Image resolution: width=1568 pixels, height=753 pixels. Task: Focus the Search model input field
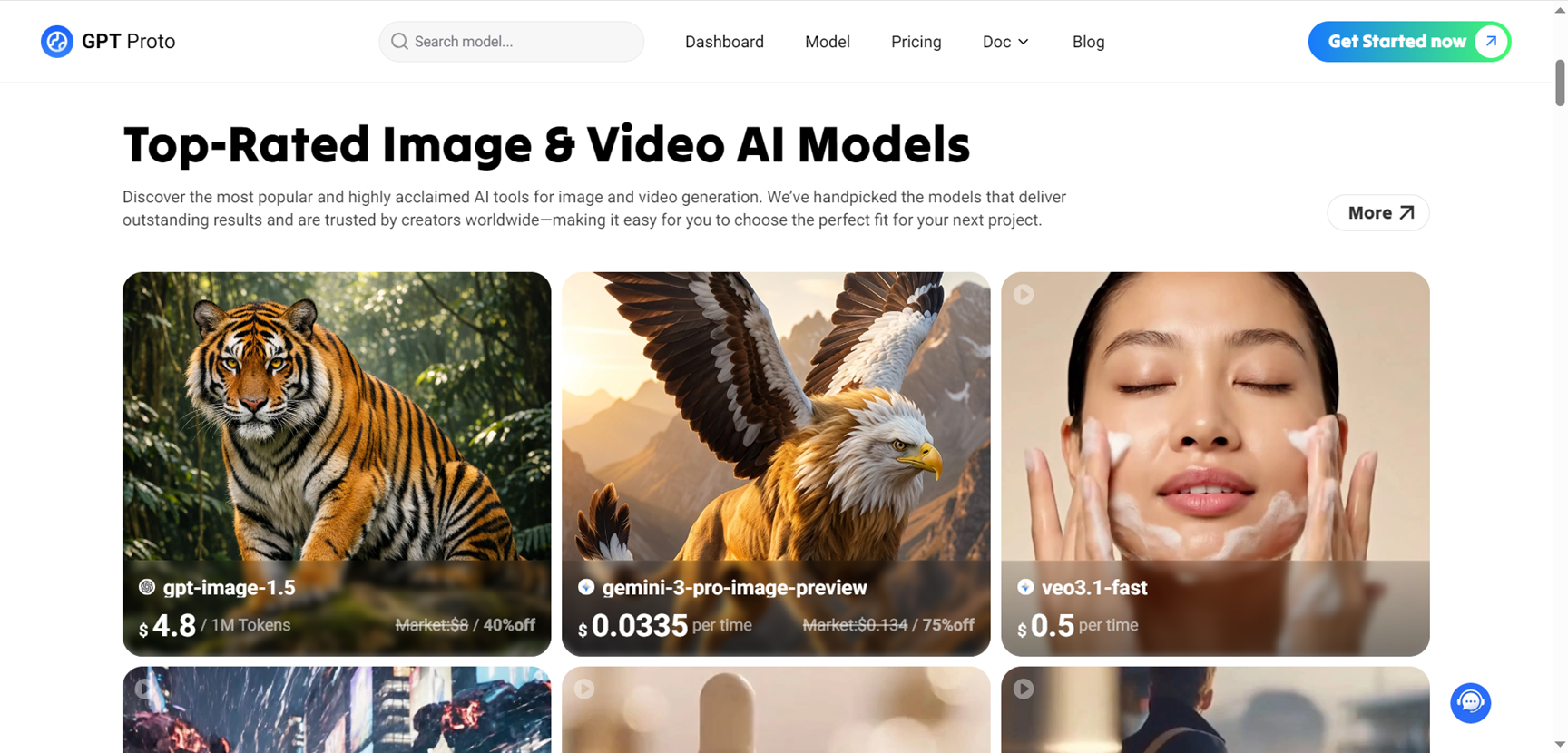pyautogui.click(x=512, y=42)
